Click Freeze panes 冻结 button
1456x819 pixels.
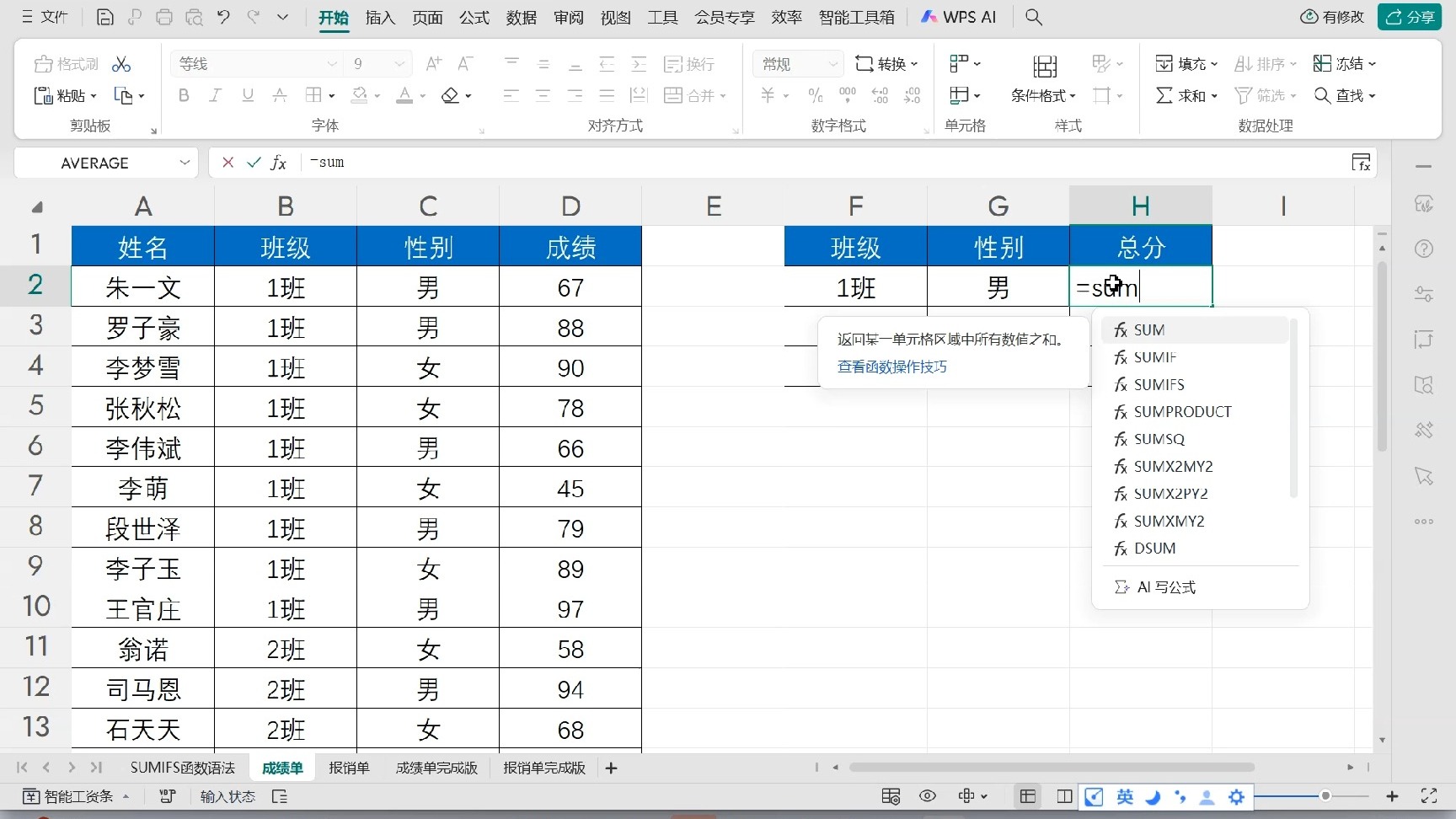tap(1344, 63)
